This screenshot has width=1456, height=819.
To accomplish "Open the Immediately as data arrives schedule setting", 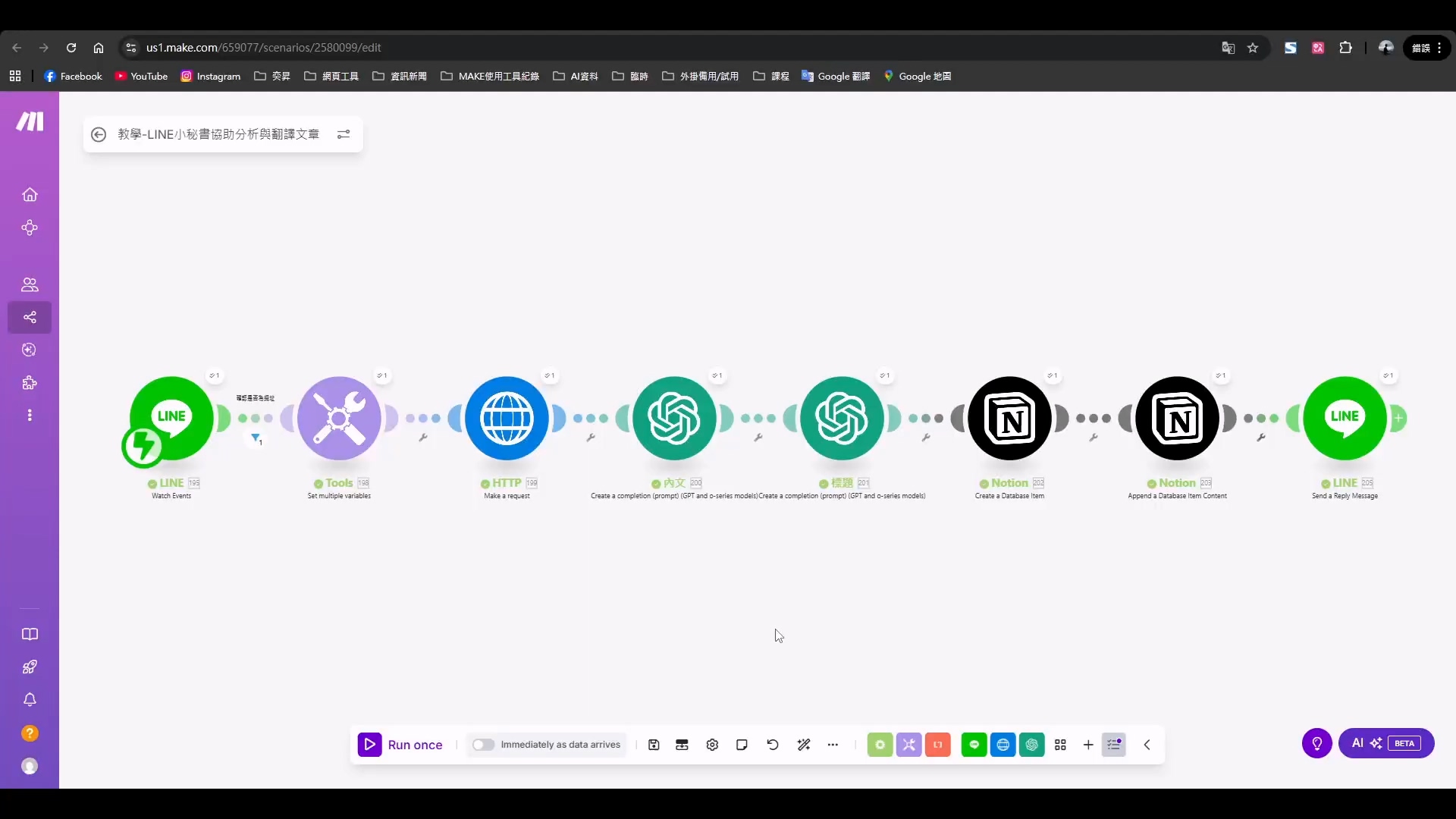I will coord(560,745).
